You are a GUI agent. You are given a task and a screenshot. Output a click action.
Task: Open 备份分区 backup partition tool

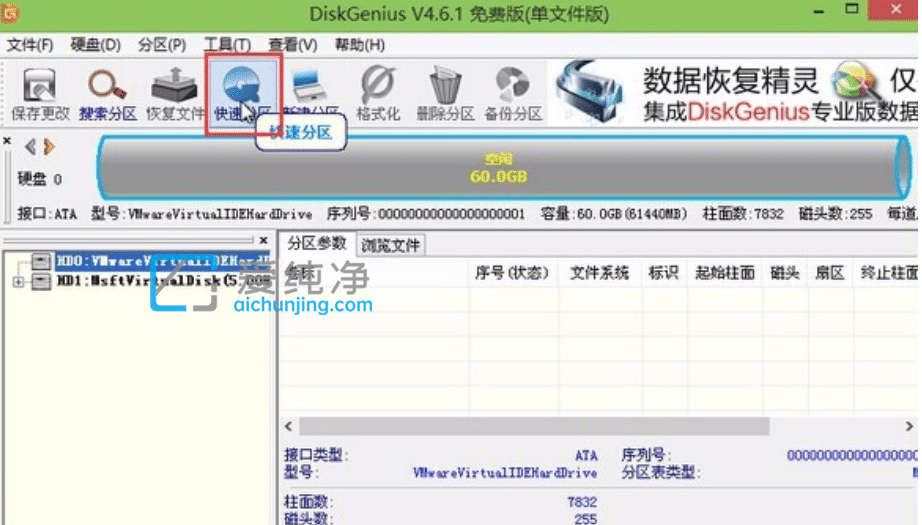point(513,94)
